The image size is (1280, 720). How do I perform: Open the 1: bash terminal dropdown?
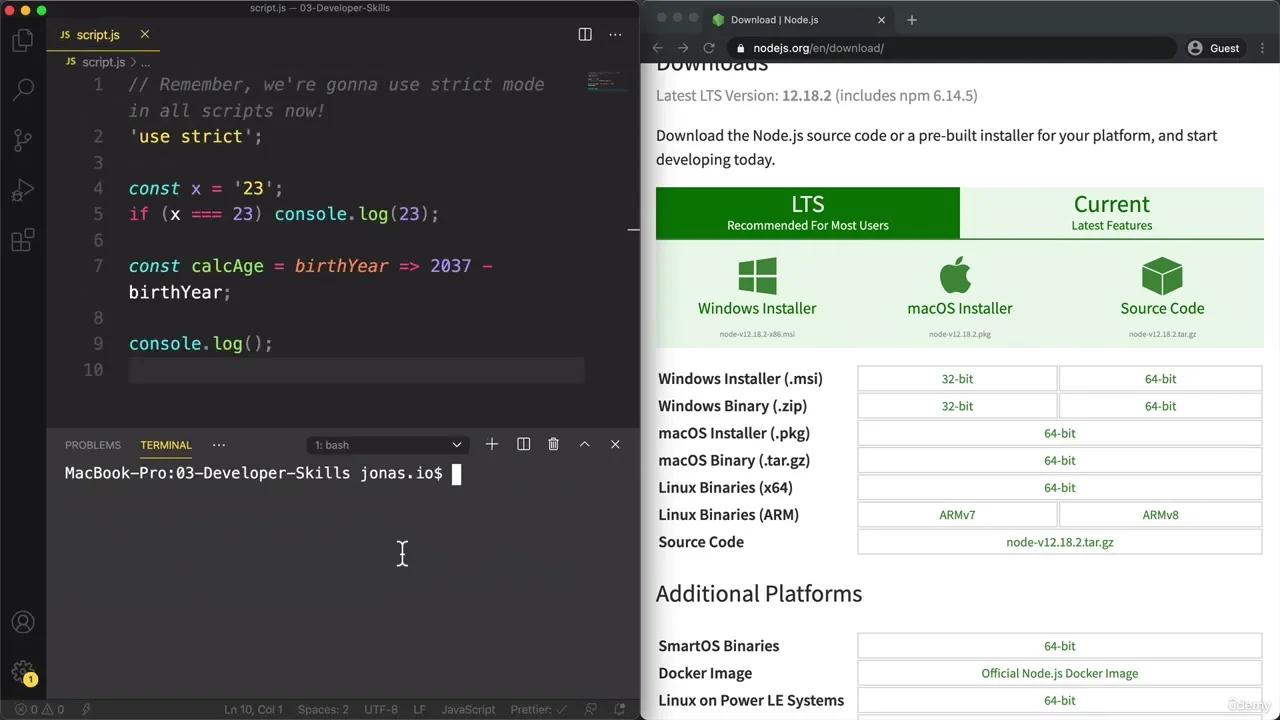pyautogui.click(x=387, y=444)
